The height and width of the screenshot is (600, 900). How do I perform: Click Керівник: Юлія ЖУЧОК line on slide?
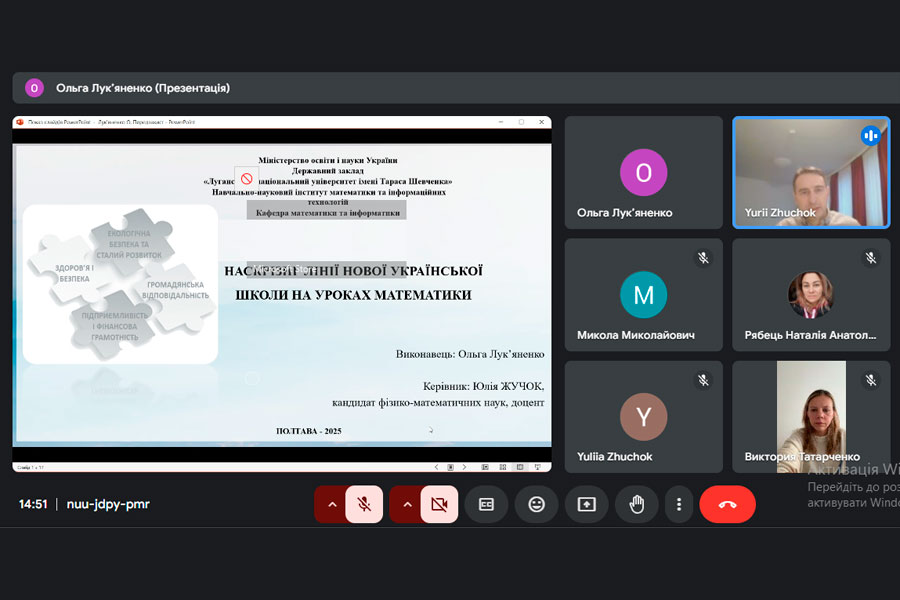pyautogui.click(x=483, y=386)
